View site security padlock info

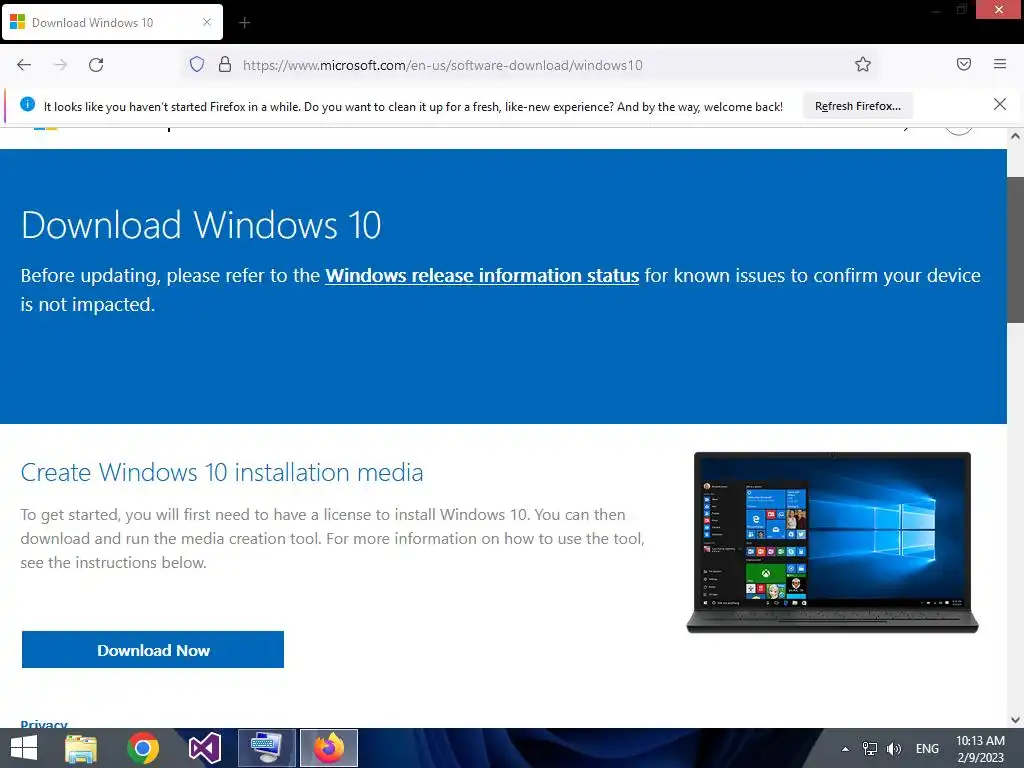pyautogui.click(x=225, y=64)
